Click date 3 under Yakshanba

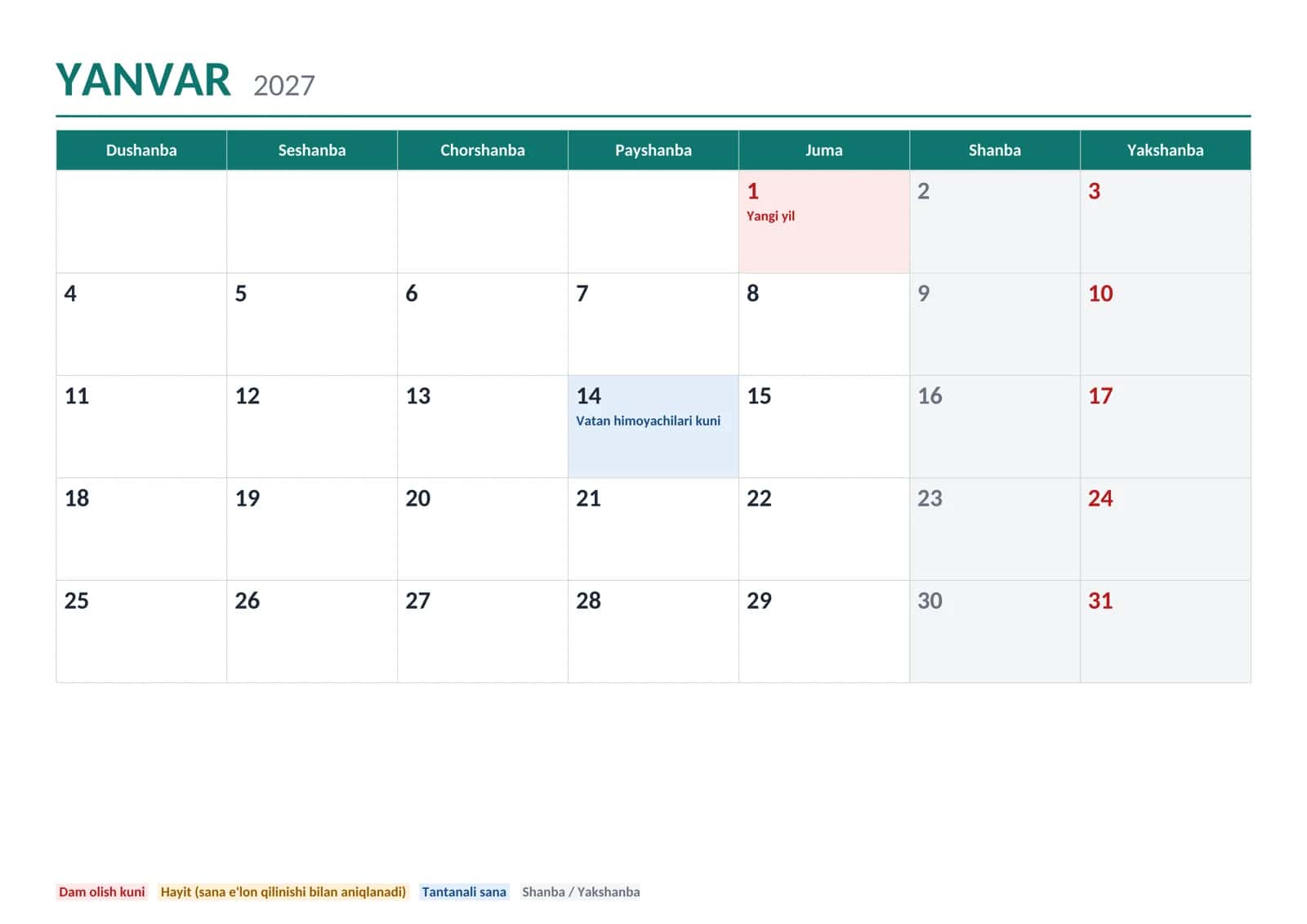click(x=1094, y=191)
